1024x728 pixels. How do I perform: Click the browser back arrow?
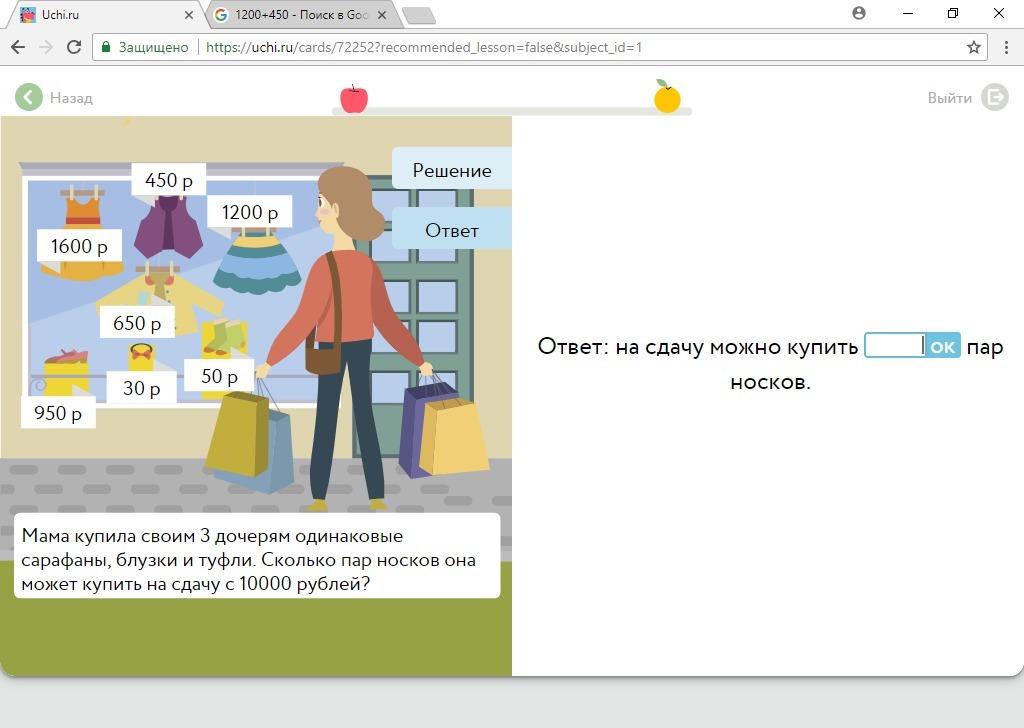point(18,47)
